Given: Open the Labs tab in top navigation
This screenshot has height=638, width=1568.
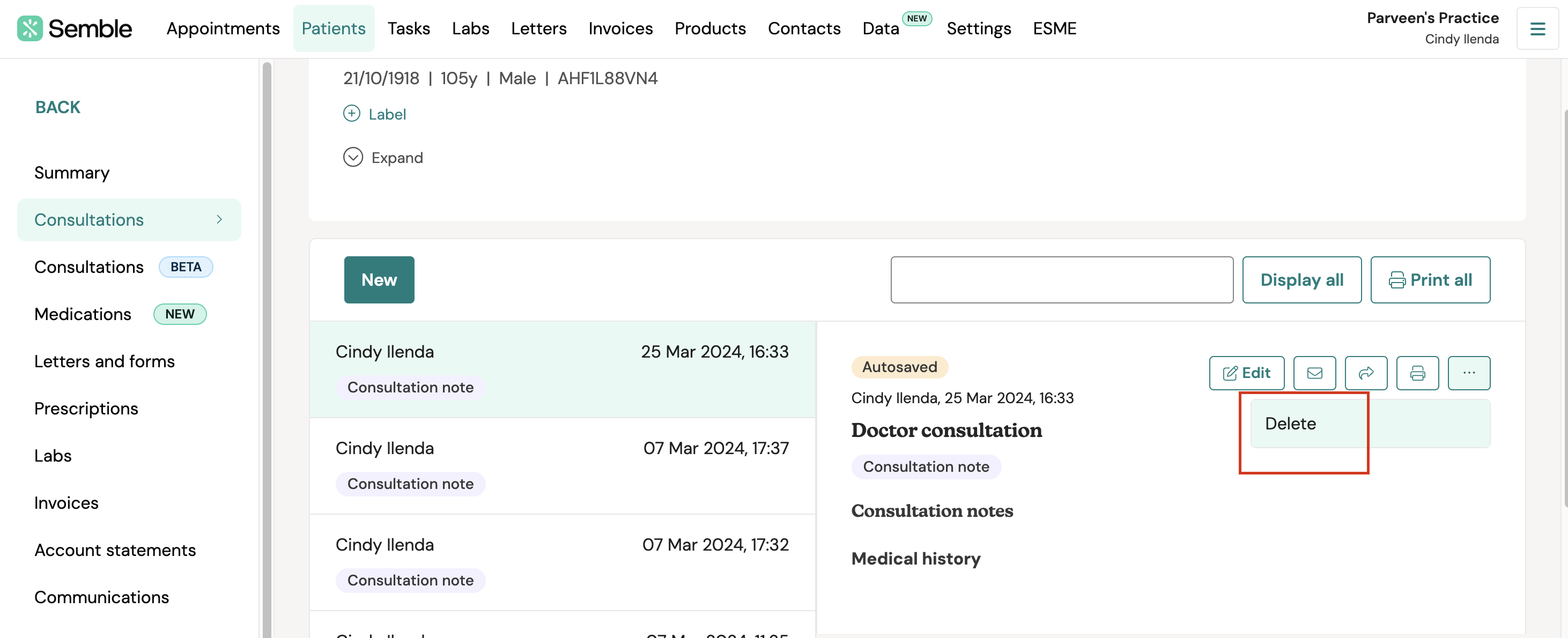Looking at the screenshot, I should (x=470, y=28).
